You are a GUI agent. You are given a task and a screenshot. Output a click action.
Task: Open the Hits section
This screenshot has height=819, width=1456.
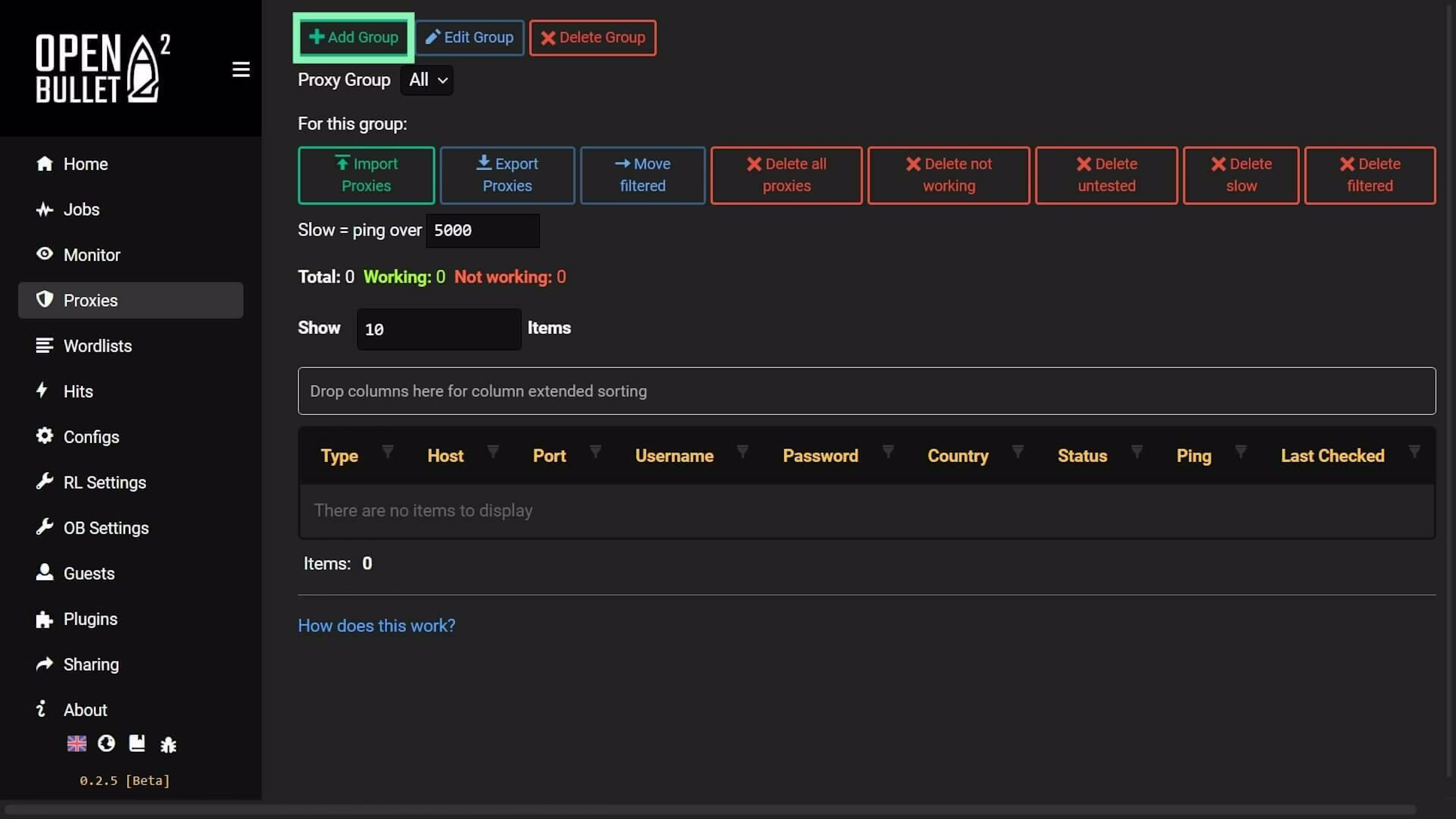click(x=130, y=391)
